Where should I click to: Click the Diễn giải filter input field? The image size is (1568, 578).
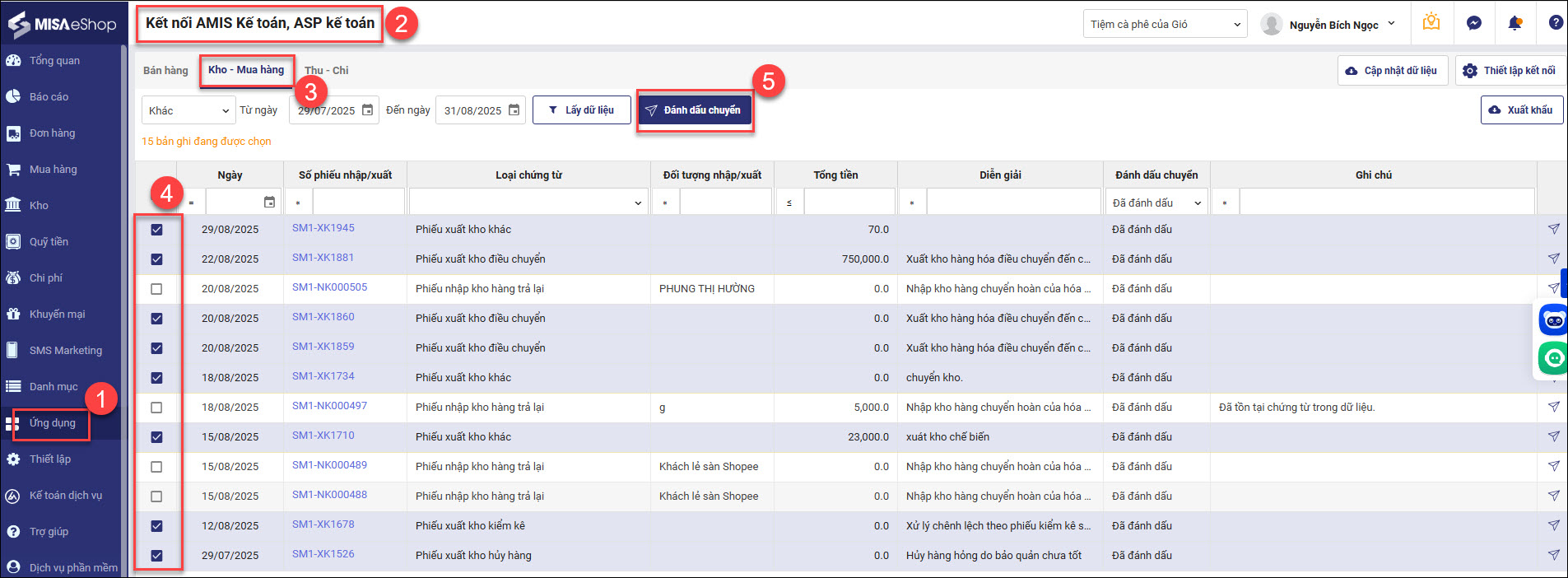[x=1013, y=203]
